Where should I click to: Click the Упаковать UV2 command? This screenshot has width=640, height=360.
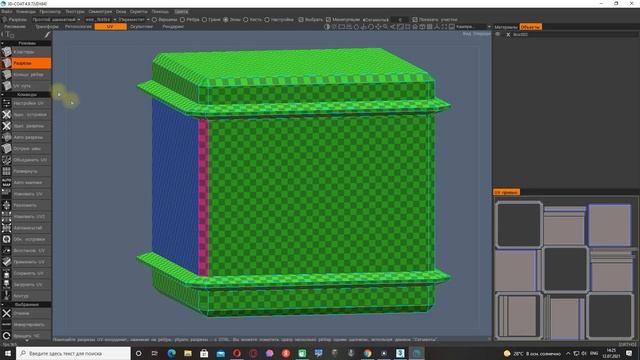(26, 217)
